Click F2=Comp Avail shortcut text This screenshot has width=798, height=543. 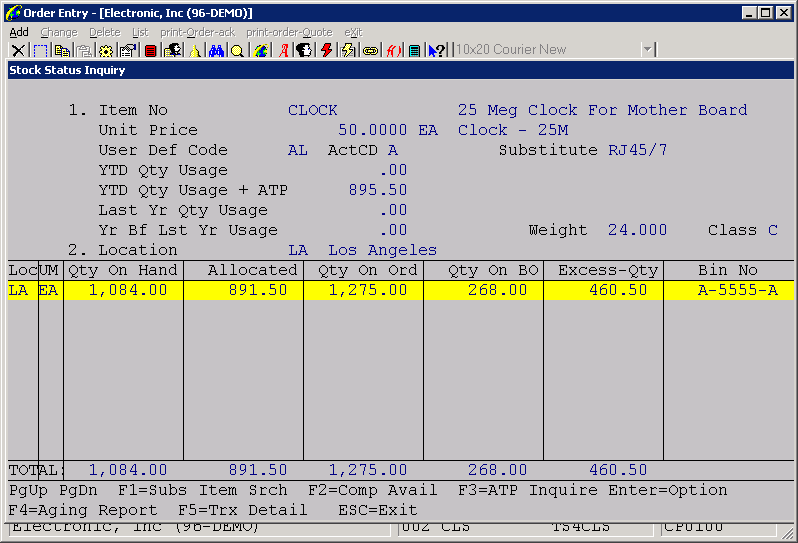[373, 490]
